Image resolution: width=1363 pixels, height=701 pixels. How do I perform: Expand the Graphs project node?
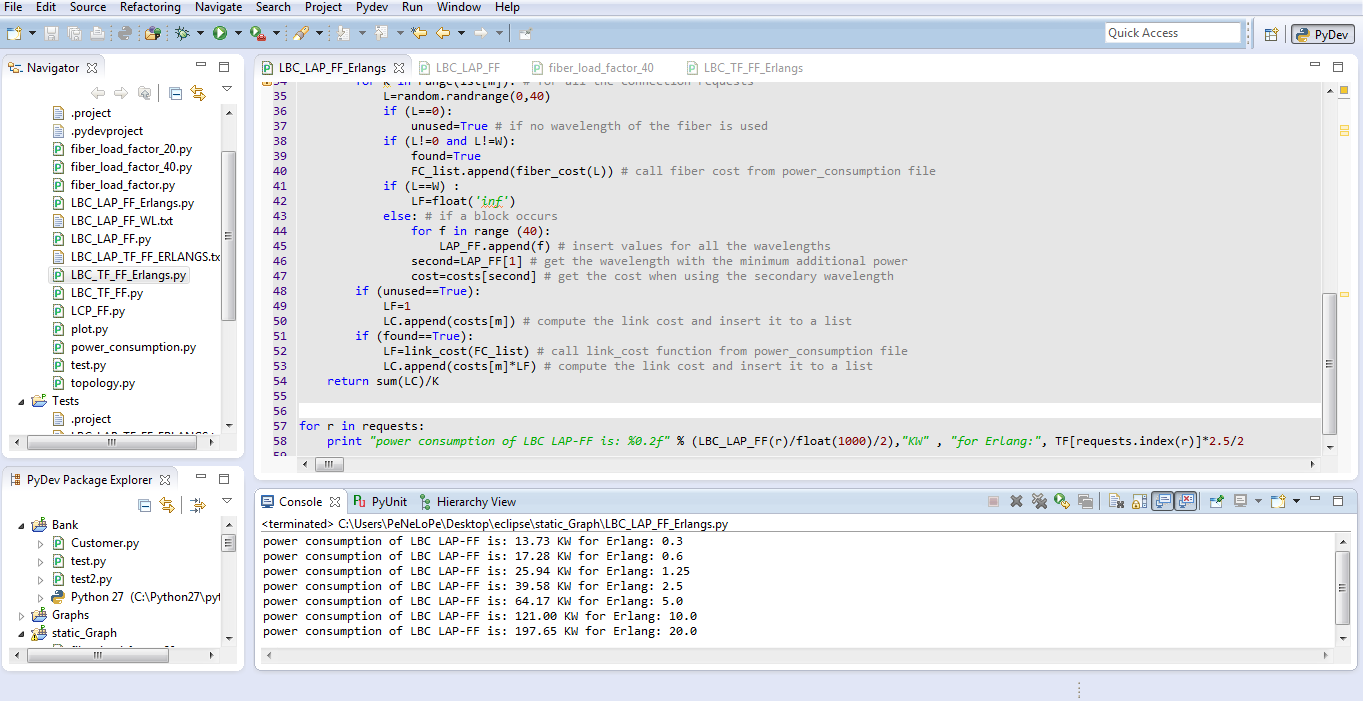(x=22, y=615)
